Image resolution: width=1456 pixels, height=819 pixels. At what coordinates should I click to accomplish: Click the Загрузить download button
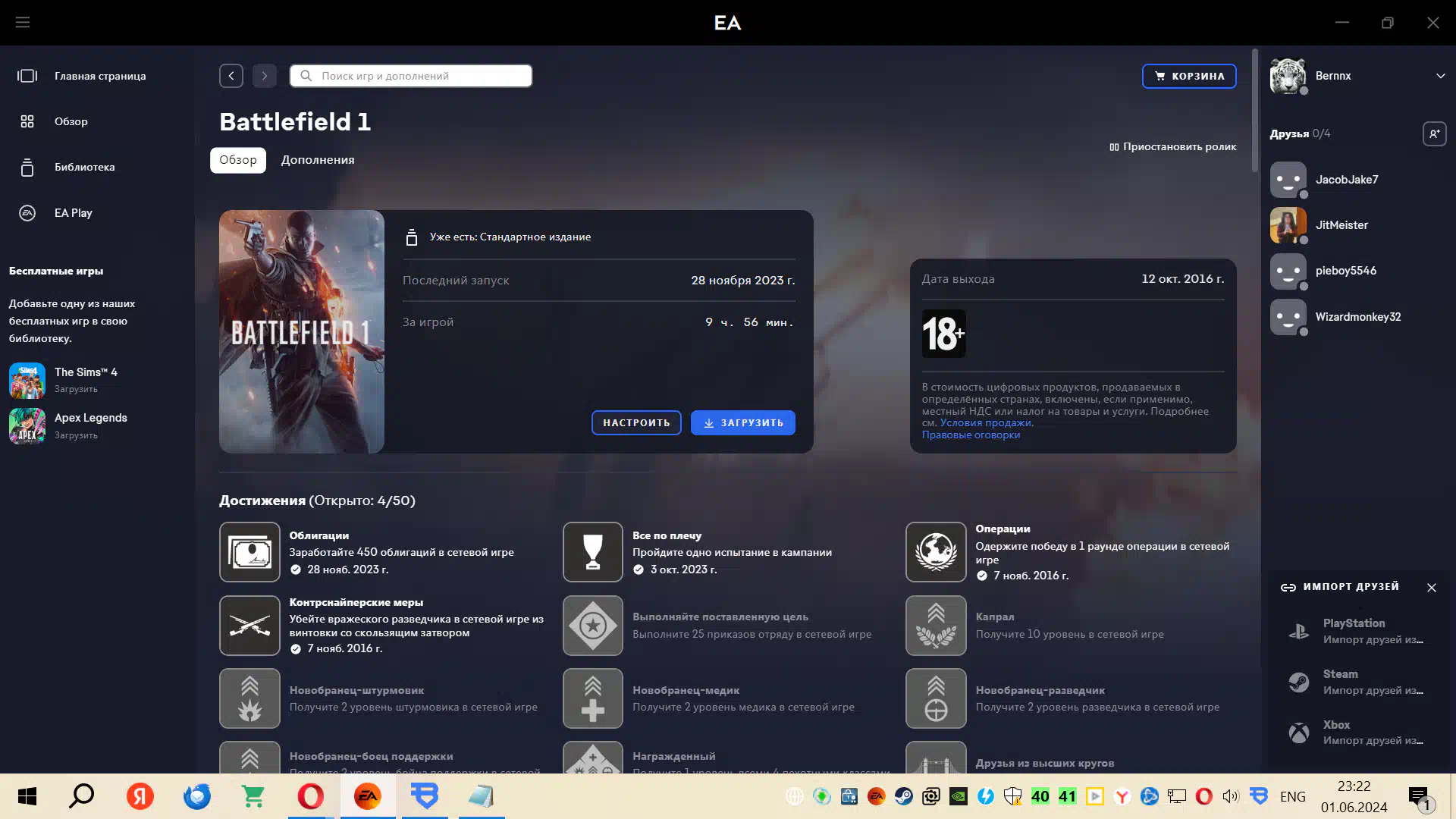pyautogui.click(x=743, y=422)
